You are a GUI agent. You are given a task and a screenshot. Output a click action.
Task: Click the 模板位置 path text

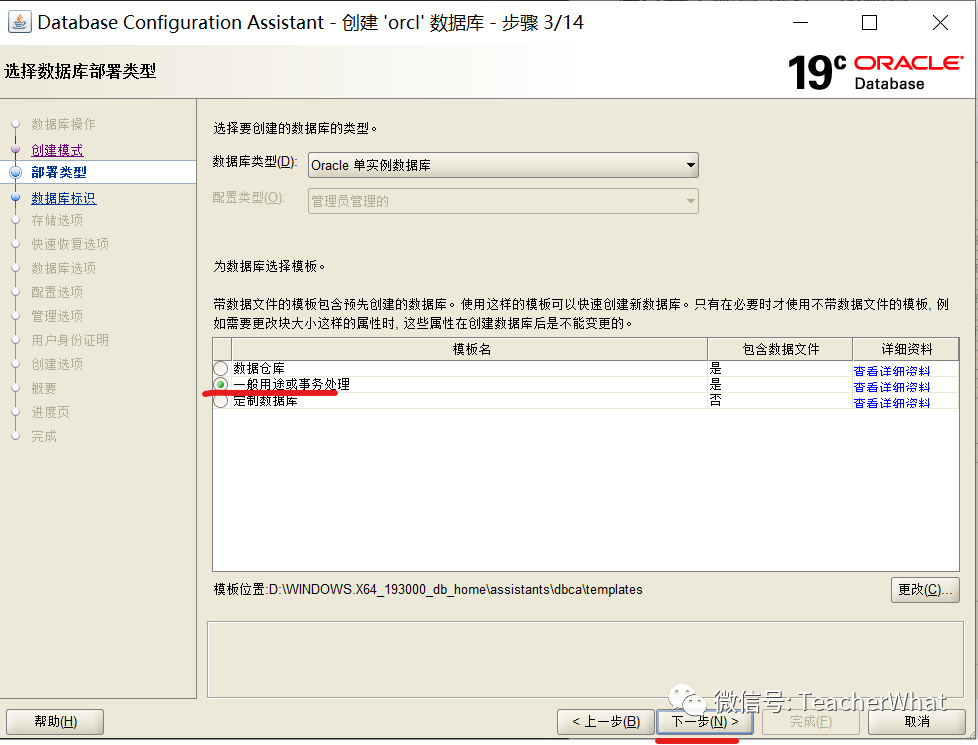(x=428, y=590)
